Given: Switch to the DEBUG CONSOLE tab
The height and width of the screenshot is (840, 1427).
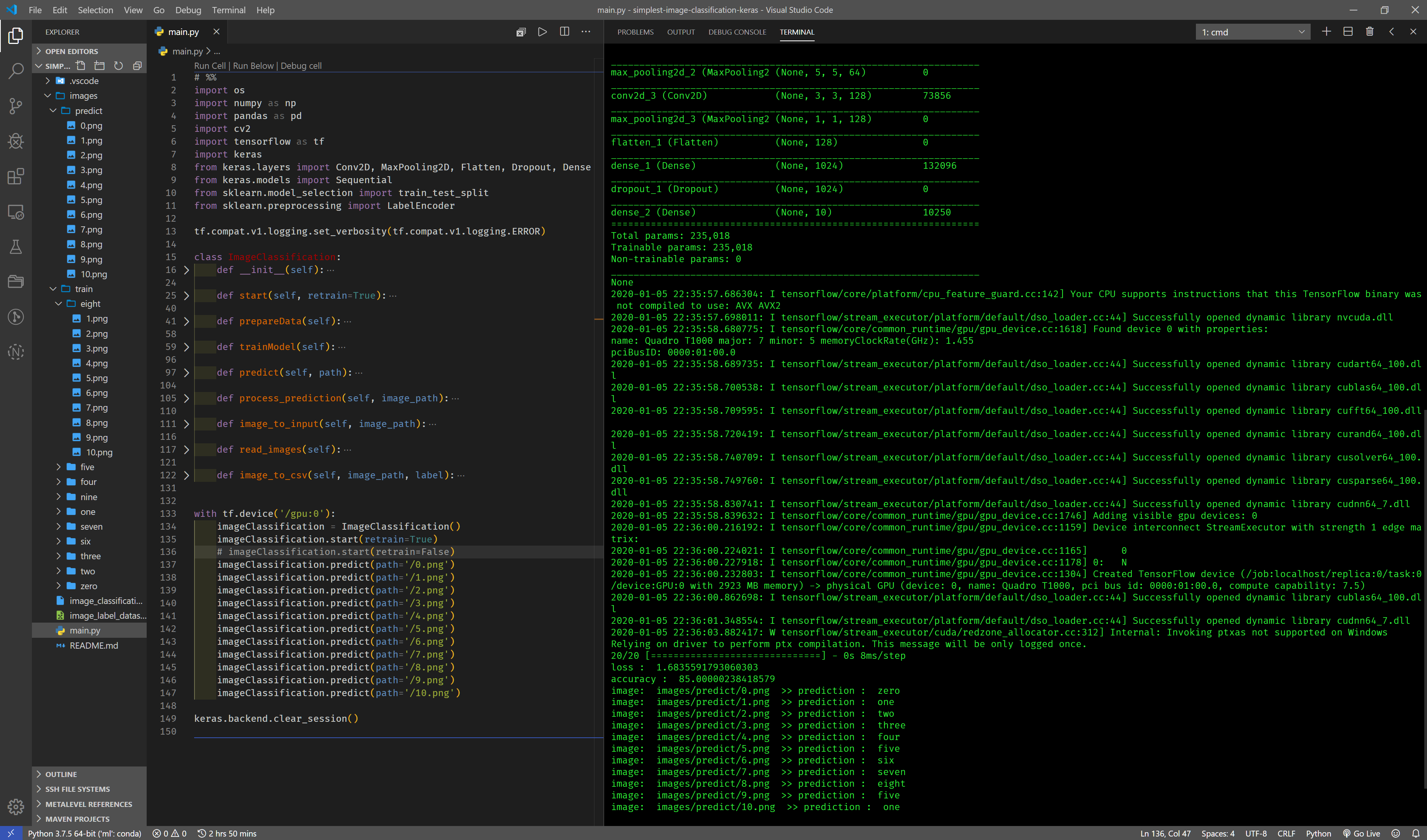Looking at the screenshot, I should [737, 32].
